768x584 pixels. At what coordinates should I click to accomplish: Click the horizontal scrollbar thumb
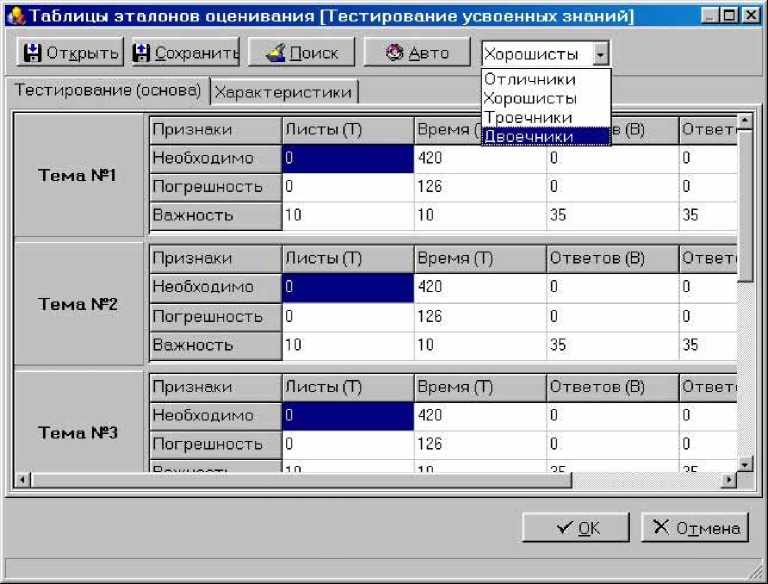point(301,480)
